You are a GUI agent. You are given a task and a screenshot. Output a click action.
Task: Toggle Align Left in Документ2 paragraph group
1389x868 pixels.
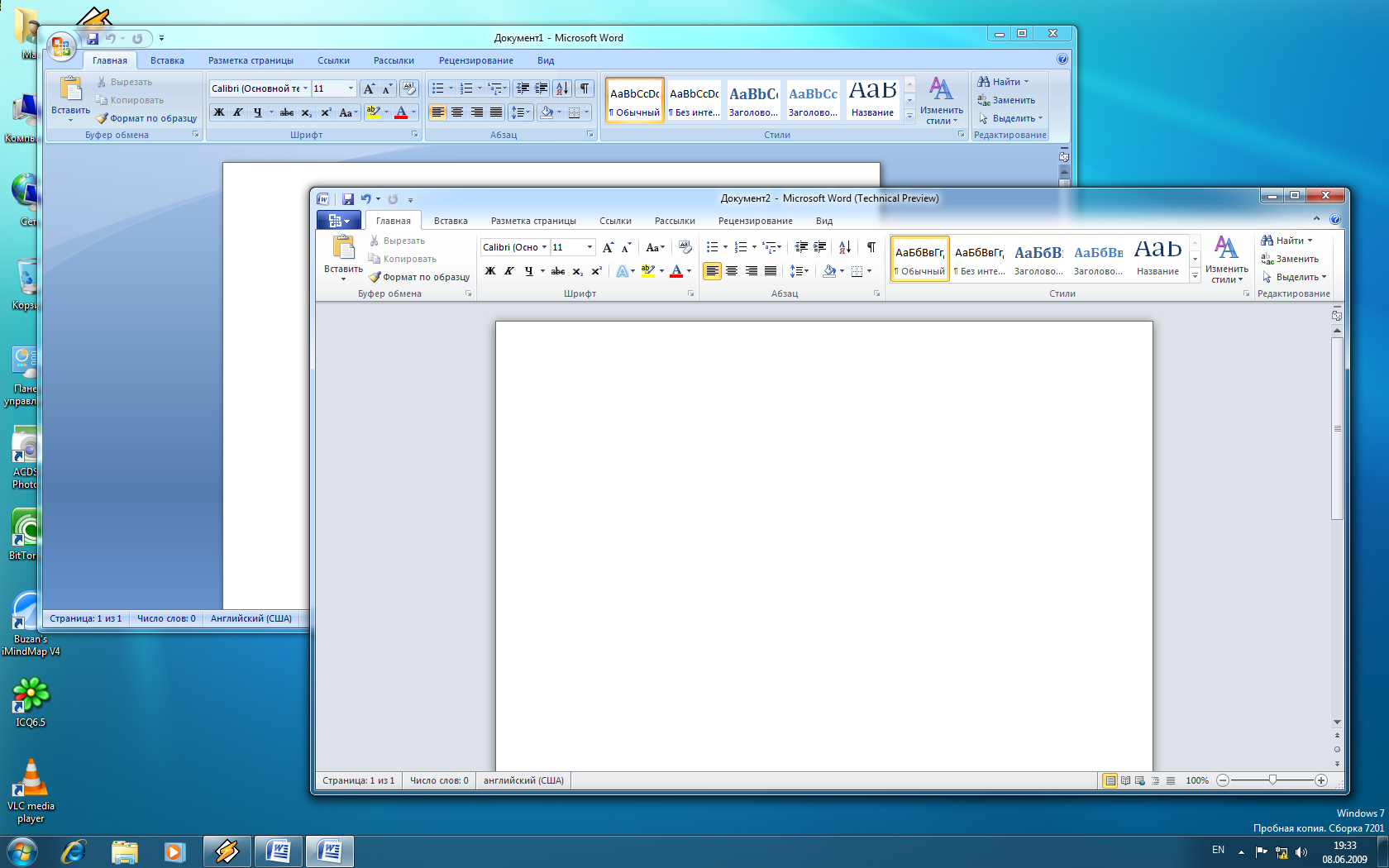tap(712, 271)
